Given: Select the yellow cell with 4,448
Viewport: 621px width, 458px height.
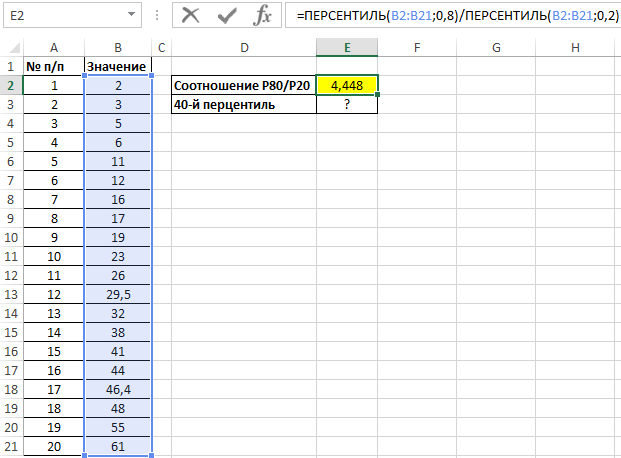Looking at the screenshot, I should (x=346, y=85).
